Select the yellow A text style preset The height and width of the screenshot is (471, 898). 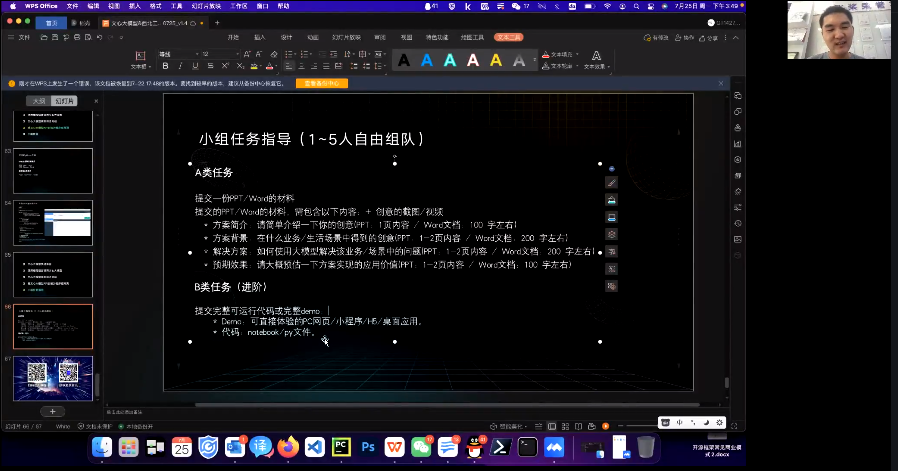point(496,61)
